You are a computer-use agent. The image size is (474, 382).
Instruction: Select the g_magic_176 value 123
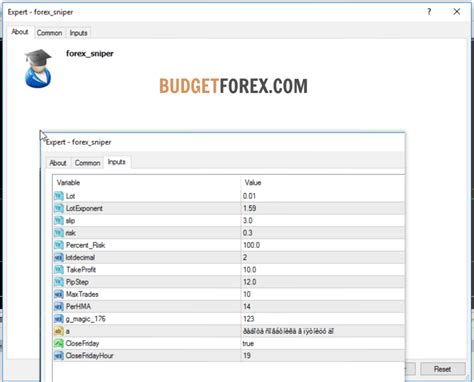coord(249,319)
